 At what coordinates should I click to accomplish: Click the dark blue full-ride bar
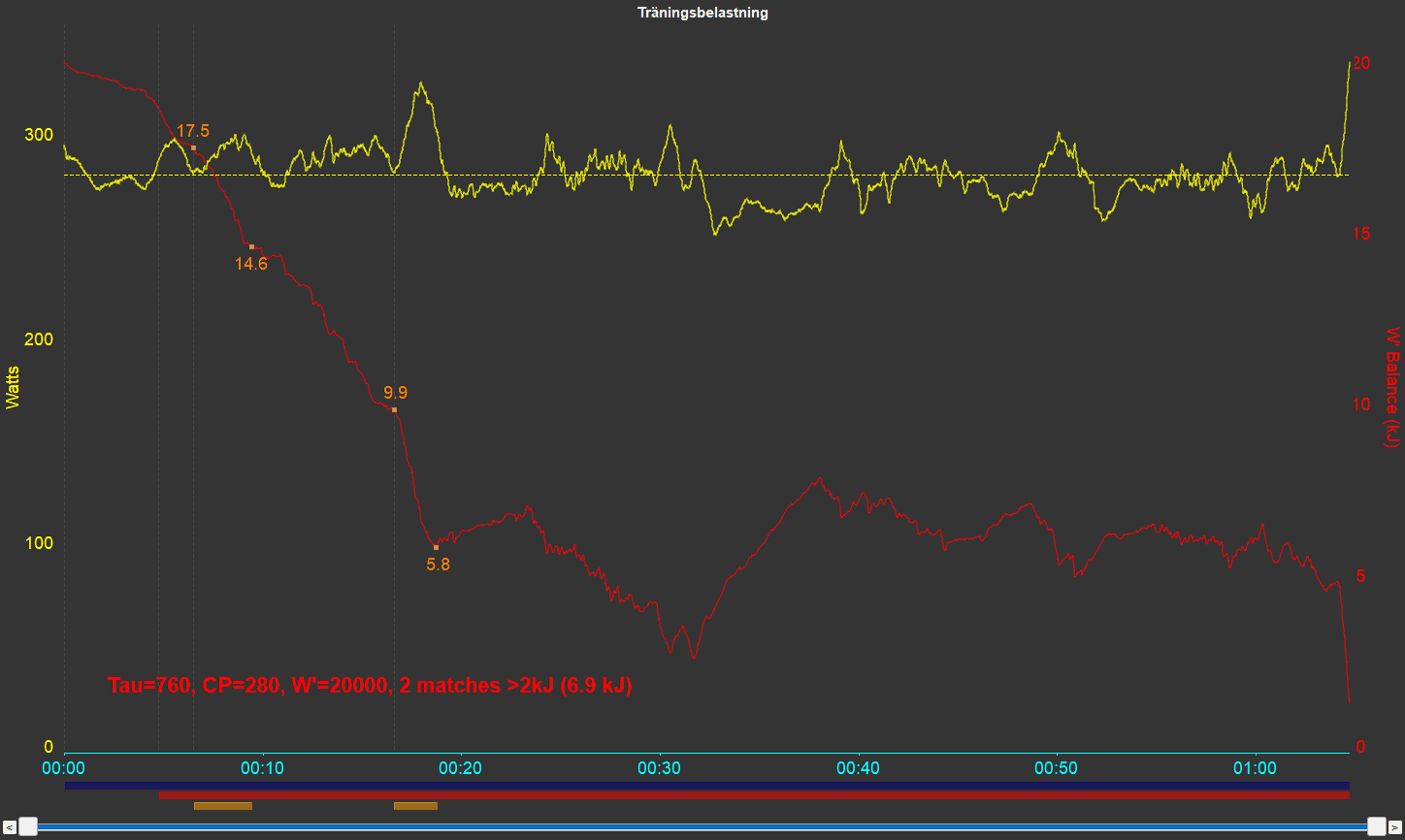coord(706,786)
